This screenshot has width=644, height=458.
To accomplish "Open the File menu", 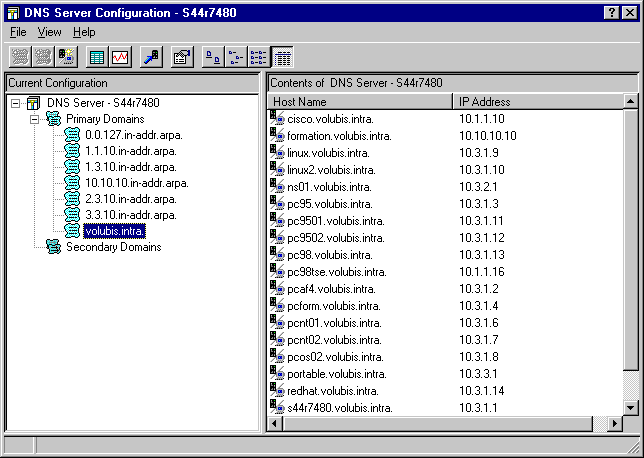I will [18, 32].
